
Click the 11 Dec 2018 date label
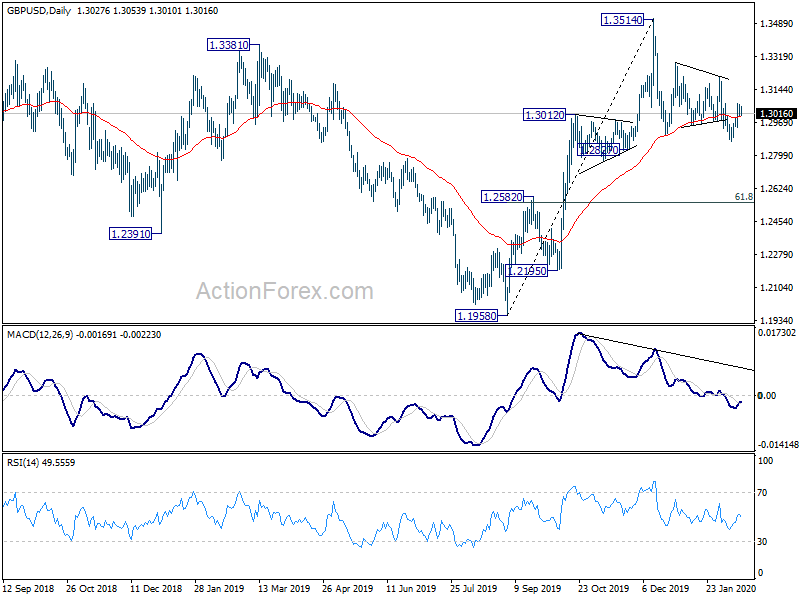coord(156,589)
